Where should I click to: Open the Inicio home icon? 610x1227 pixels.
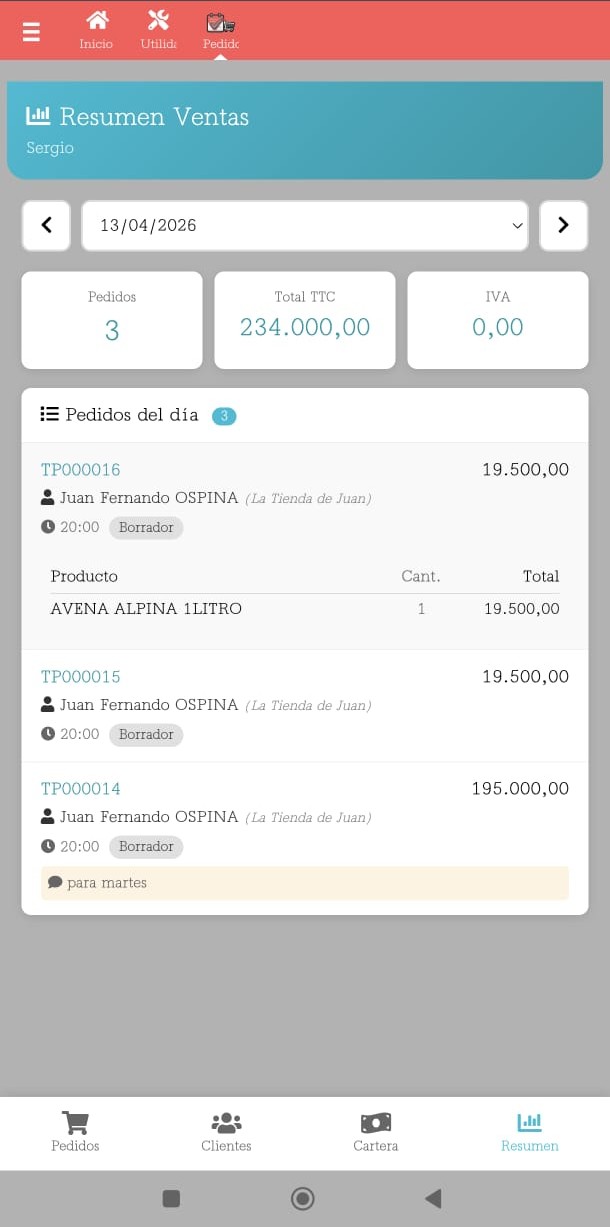click(96, 21)
